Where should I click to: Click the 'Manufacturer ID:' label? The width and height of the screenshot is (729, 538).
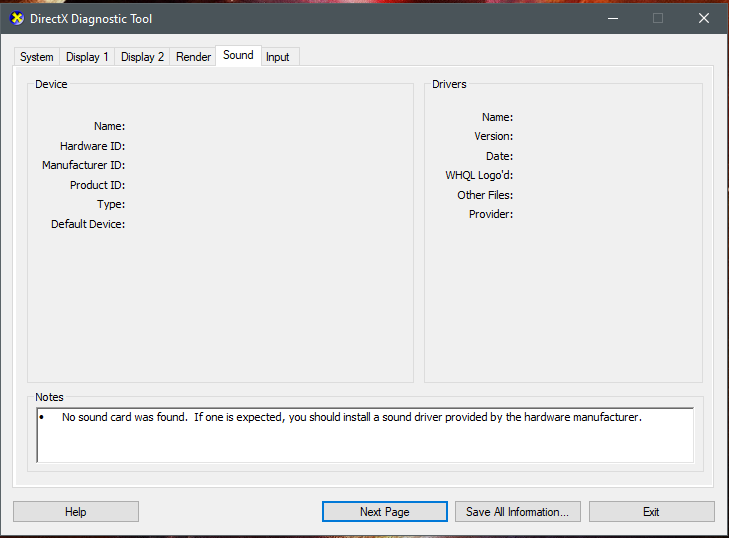84,165
